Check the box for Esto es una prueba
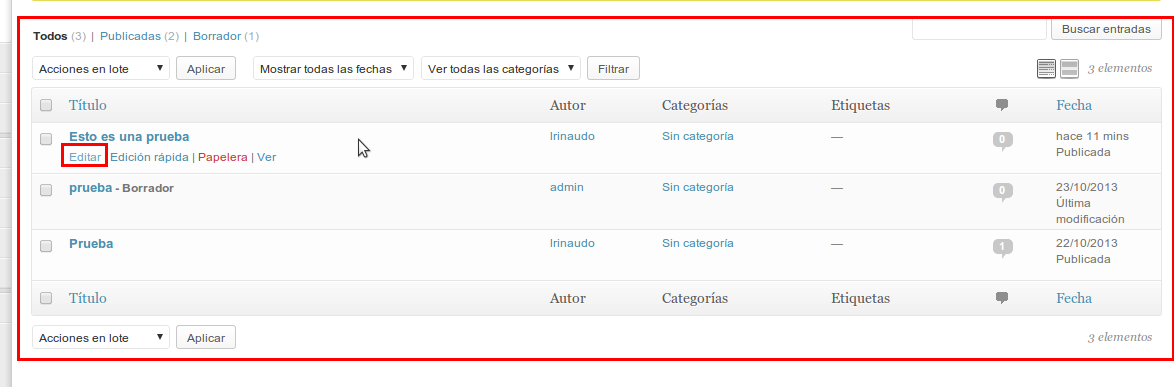The width and height of the screenshot is (1174, 387). (46, 139)
